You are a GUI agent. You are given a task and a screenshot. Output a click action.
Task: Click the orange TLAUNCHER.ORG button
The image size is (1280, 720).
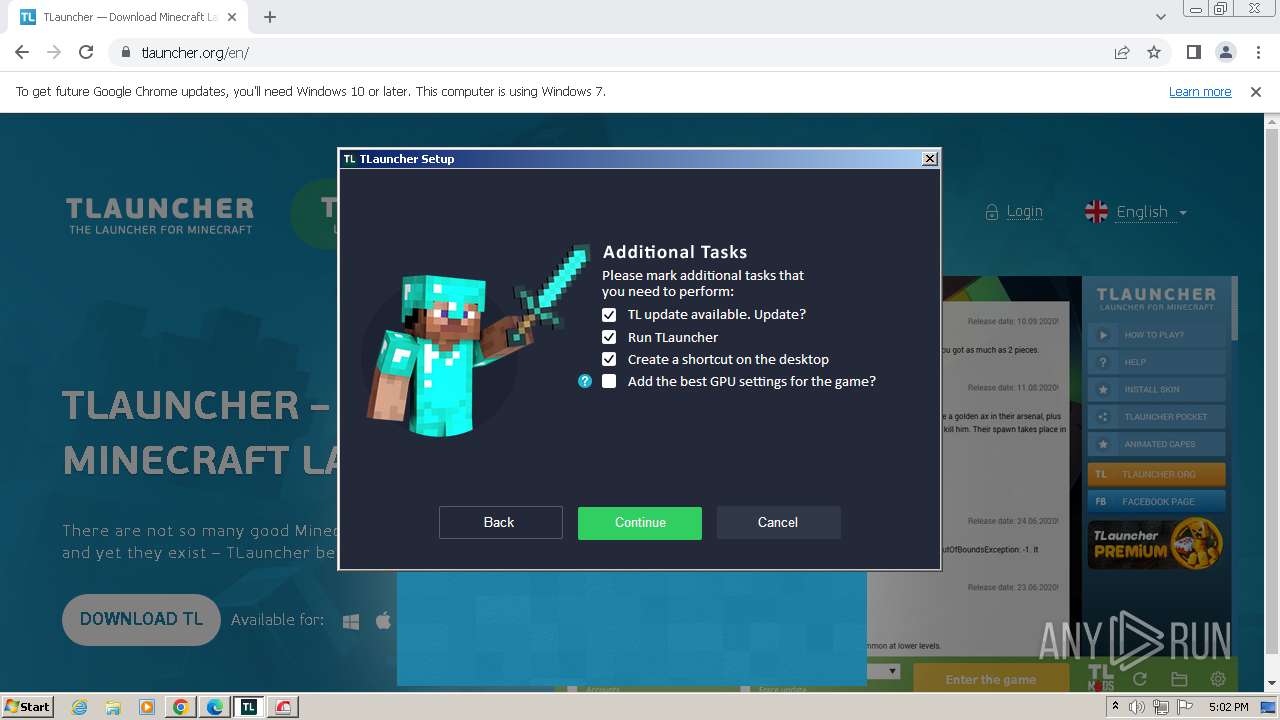[1156, 474]
